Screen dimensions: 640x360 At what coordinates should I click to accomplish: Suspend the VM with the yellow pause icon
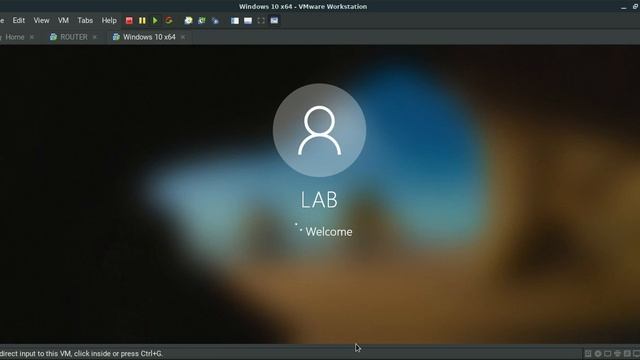tap(142, 20)
